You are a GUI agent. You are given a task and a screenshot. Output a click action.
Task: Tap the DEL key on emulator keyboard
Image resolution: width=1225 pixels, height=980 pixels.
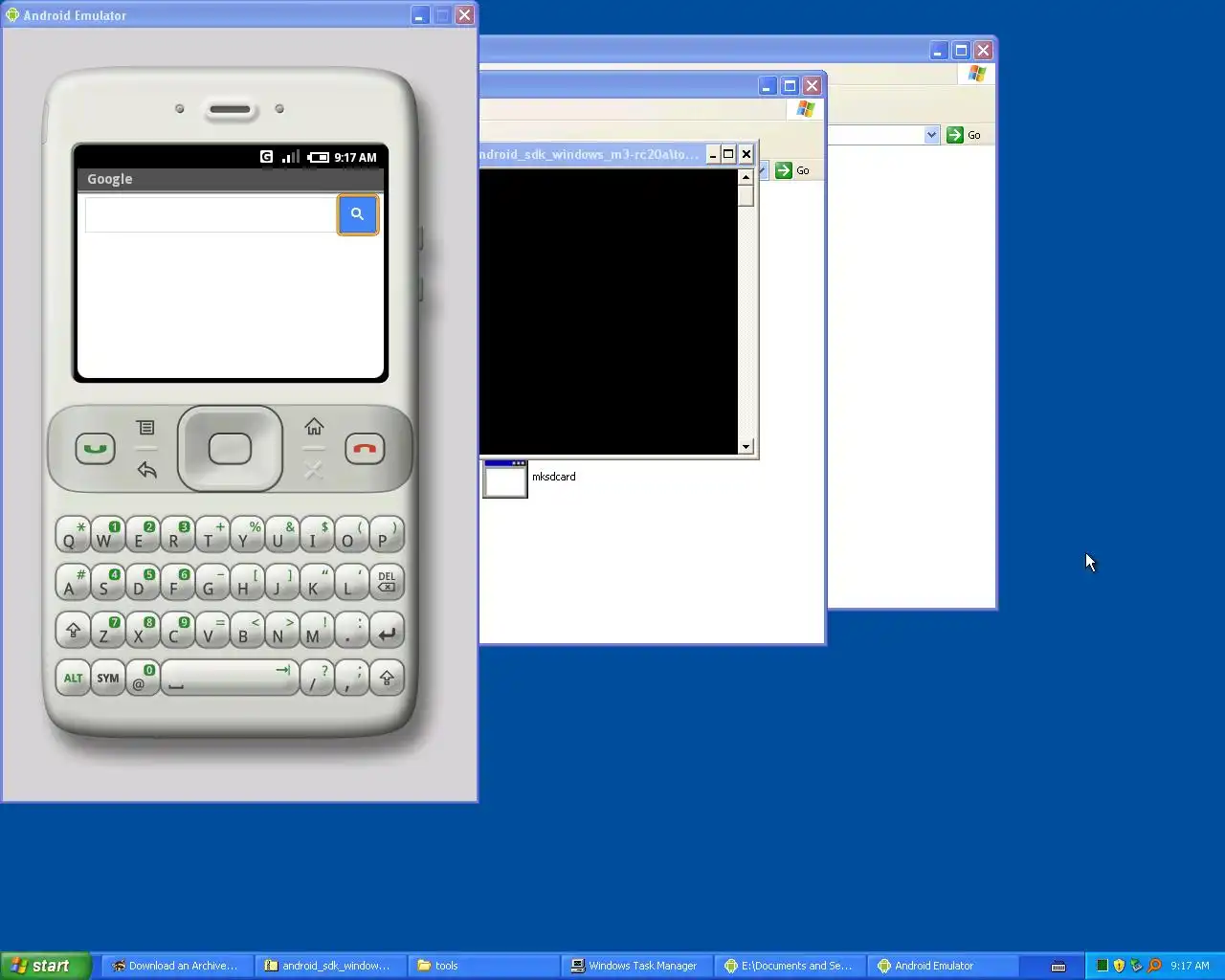pyautogui.click(x=387, y=582)
